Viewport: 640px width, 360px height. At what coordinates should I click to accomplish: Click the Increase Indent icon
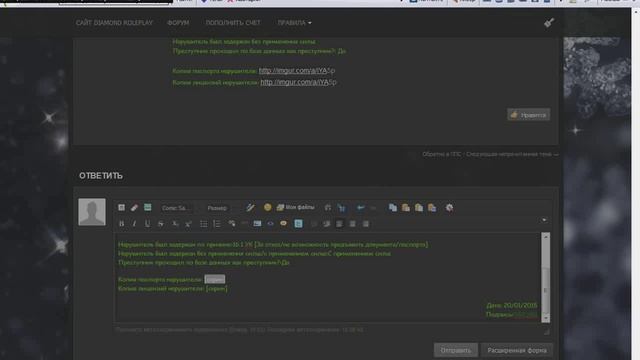click(x=327, y=224)
